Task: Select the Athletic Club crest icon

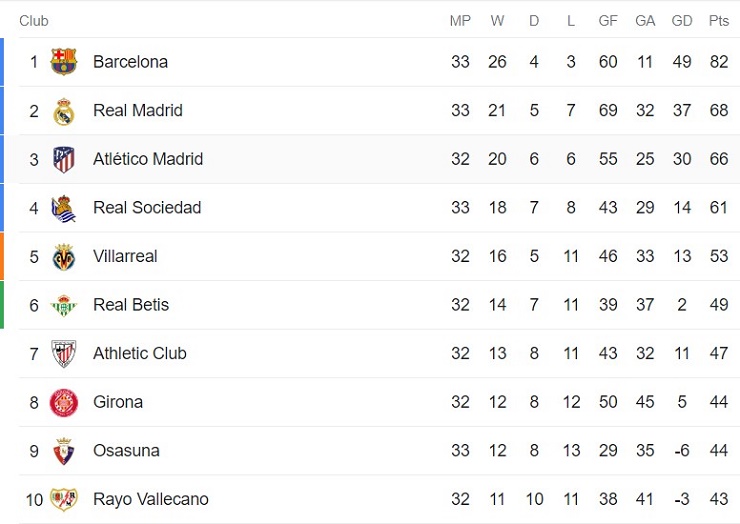Action: pyautogui.click(x=64, y=354)
